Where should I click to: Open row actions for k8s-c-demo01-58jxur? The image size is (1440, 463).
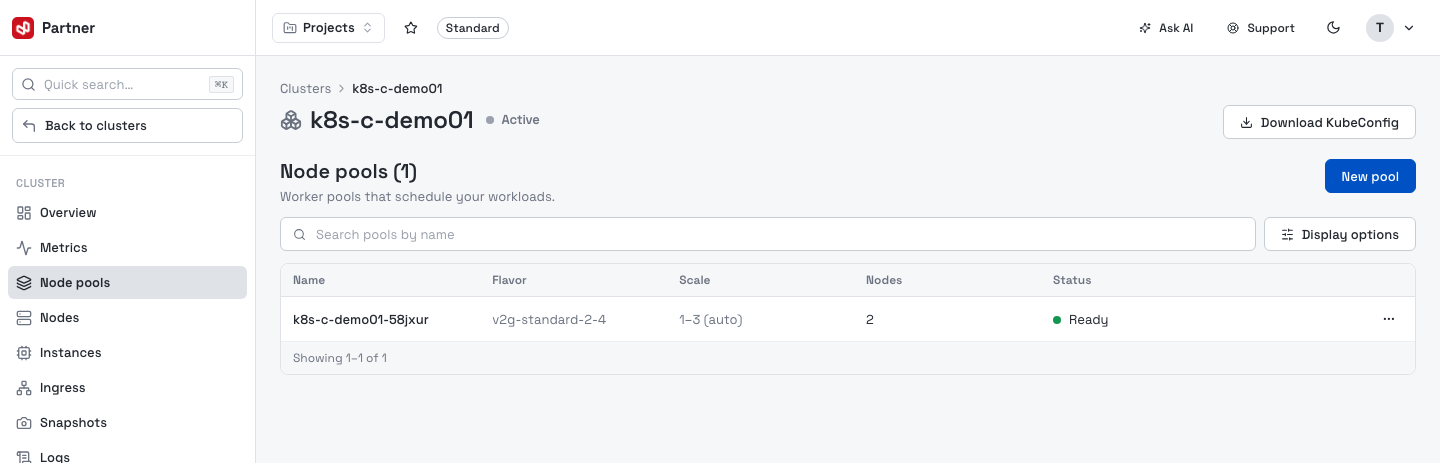pyautogui.click(x=1389, y=319)
